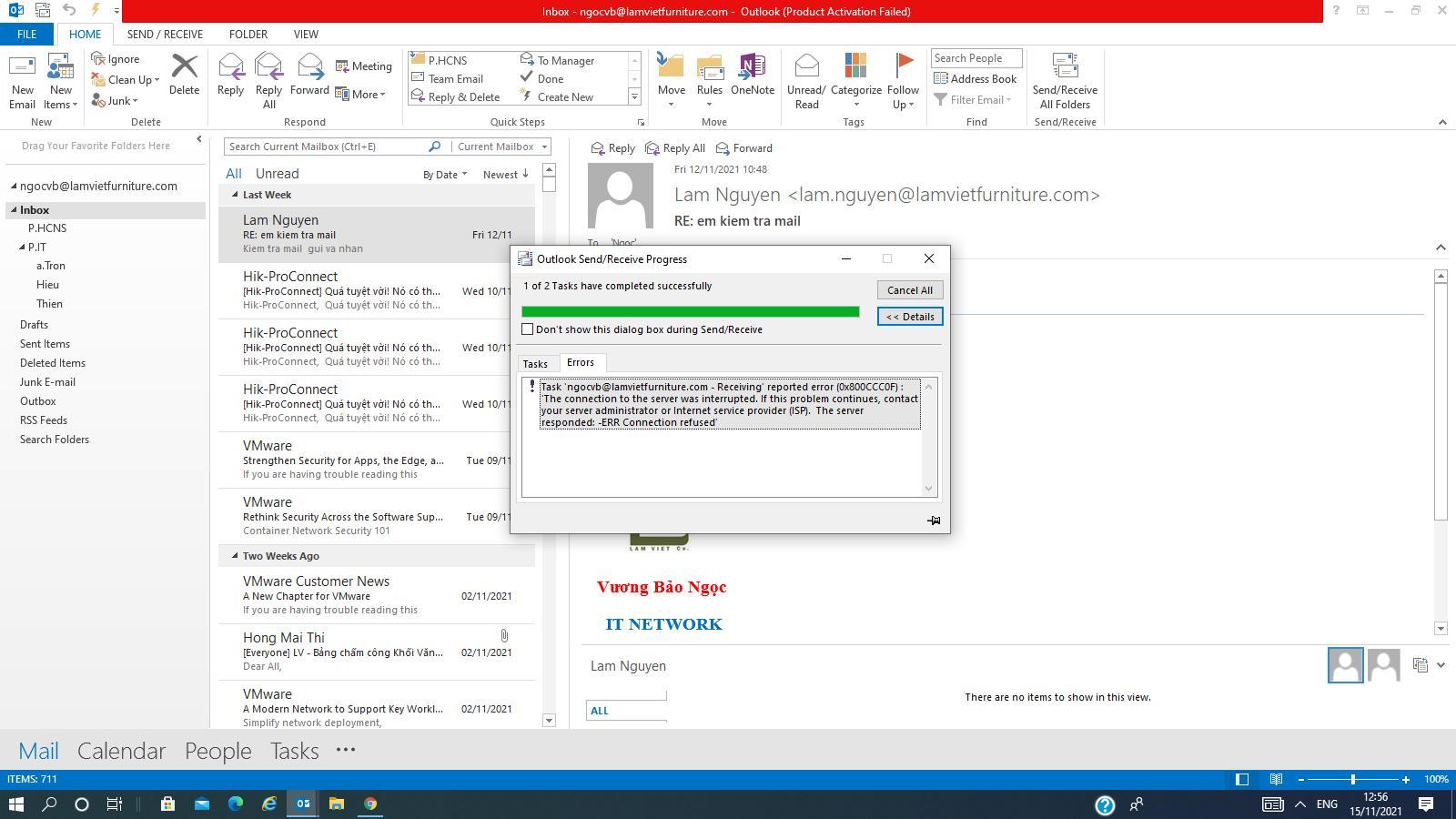Open the Sent Items folder
The width and height of the screenshot is (1456, 819).
(45, 344)
